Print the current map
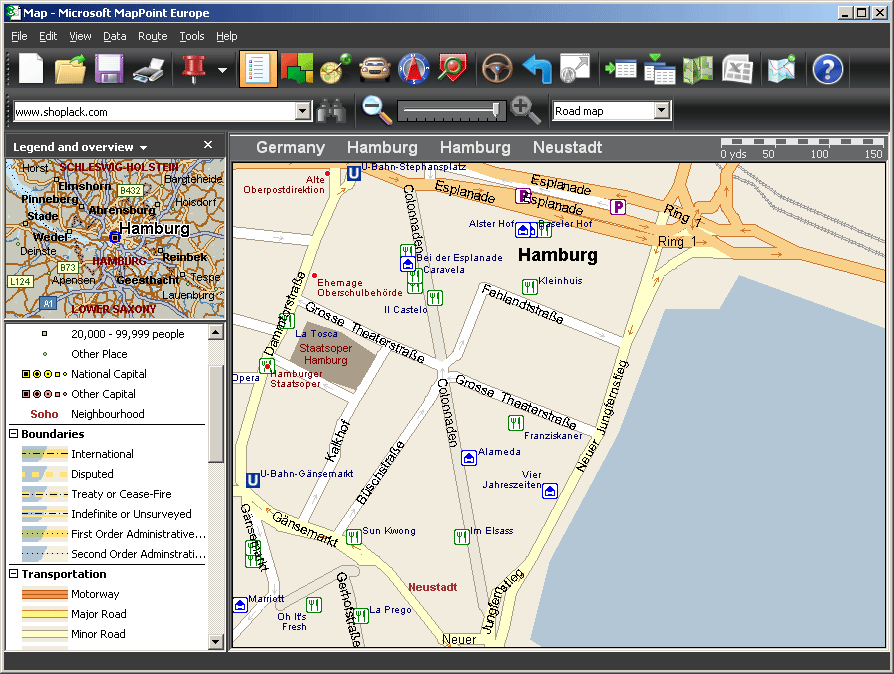The width and height of the screenshot is (894, 674). 148,70
